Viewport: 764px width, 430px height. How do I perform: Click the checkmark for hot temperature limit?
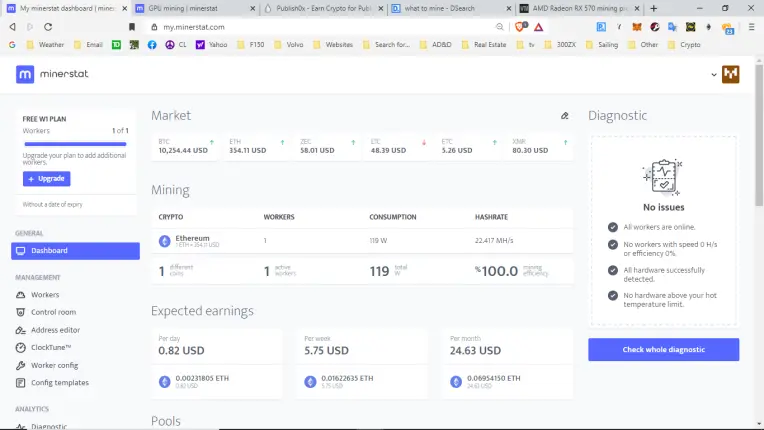613,296
